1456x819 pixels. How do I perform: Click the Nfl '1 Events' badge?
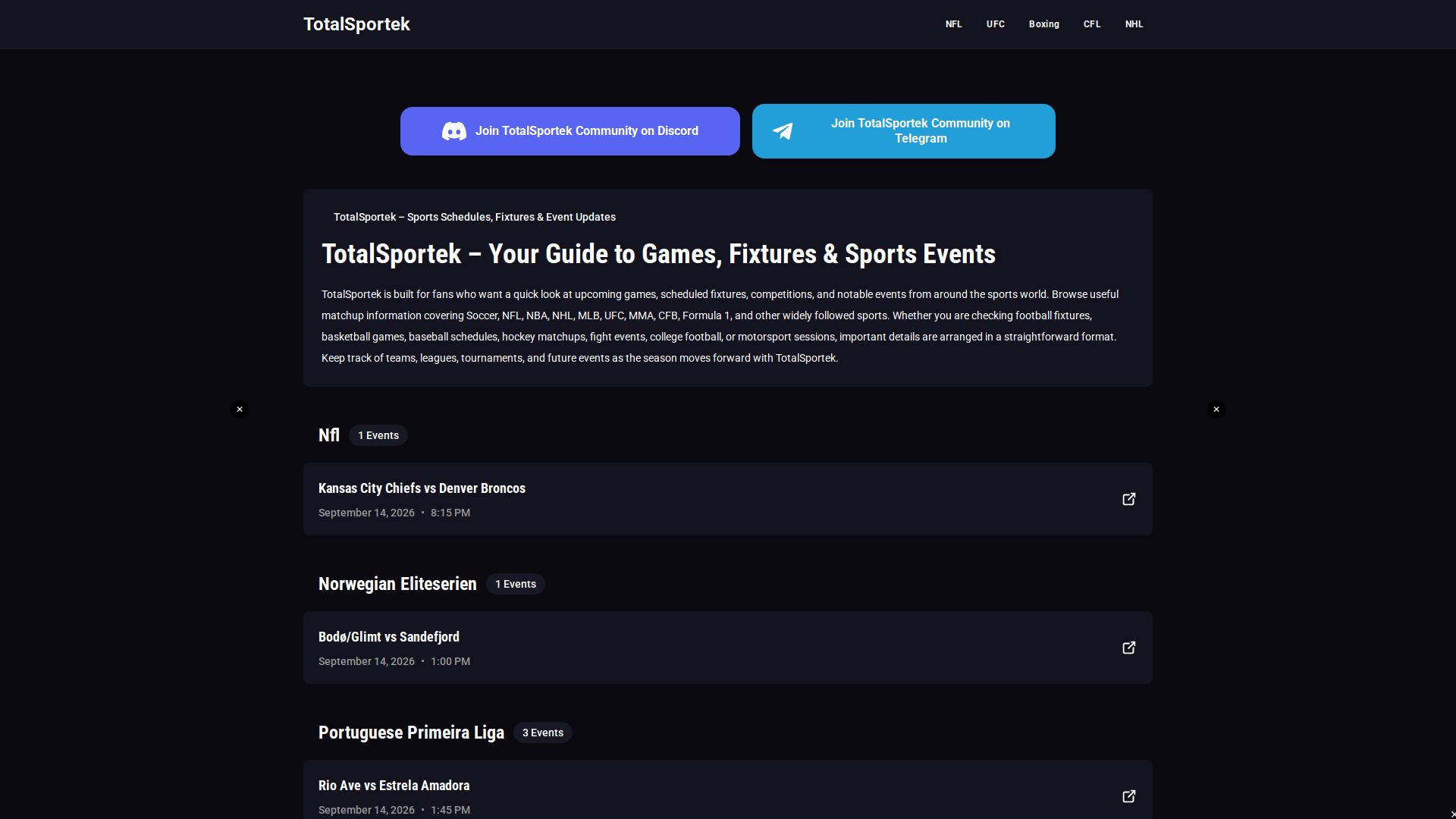point(378,435)
